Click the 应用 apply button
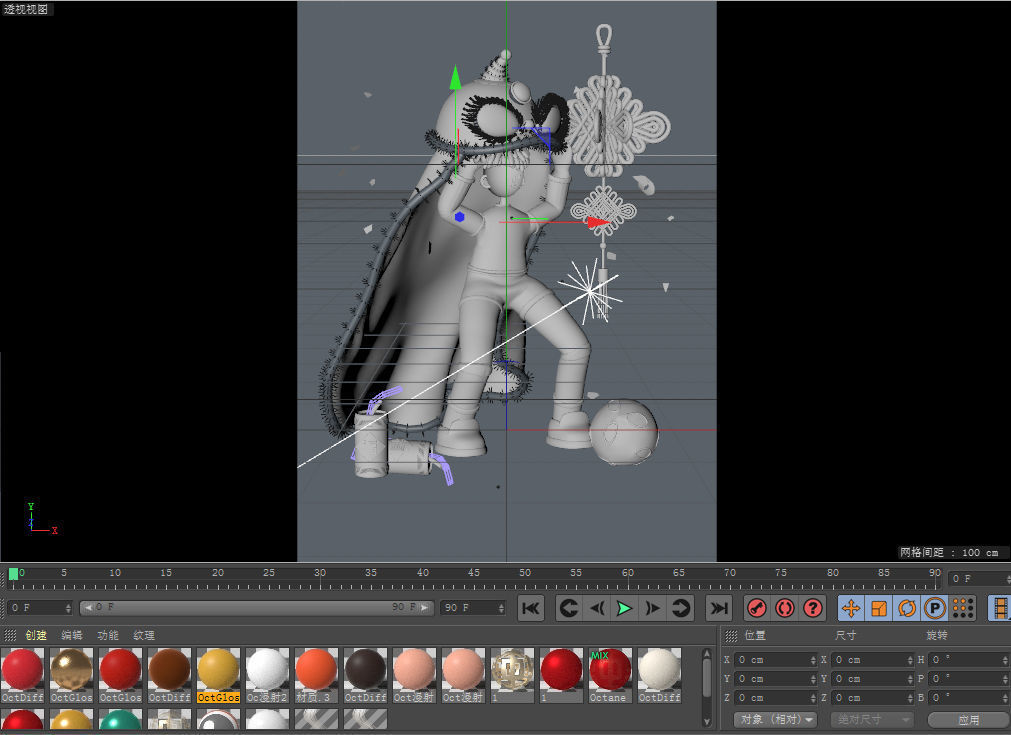The width and height of the screenshot is (1011, 735). [968, 720]
